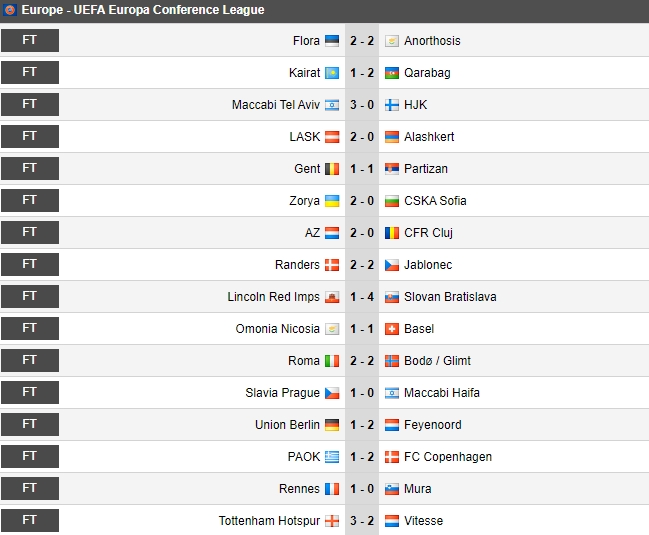
Task: Click the UEFA Europa Conference League logo icon
Action: tap(10, 10)
